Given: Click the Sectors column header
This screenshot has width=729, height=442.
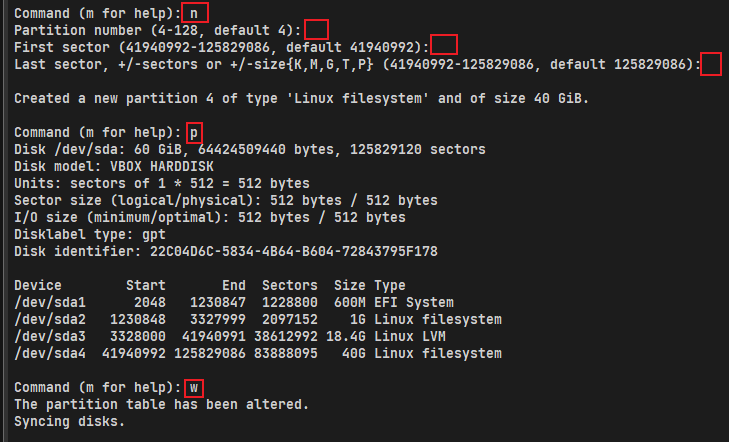Looking at the screenshot, I should click(x=289, y=285).
